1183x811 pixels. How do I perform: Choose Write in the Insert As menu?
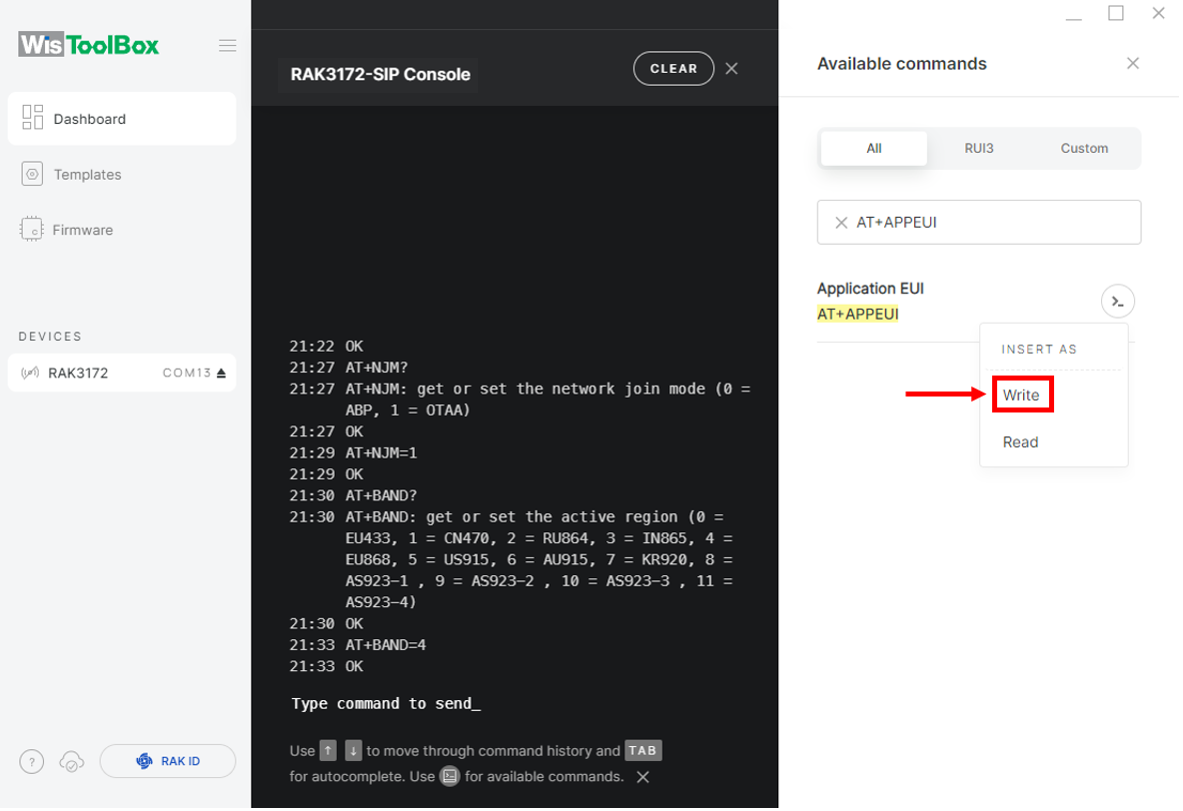[1021, 395]
